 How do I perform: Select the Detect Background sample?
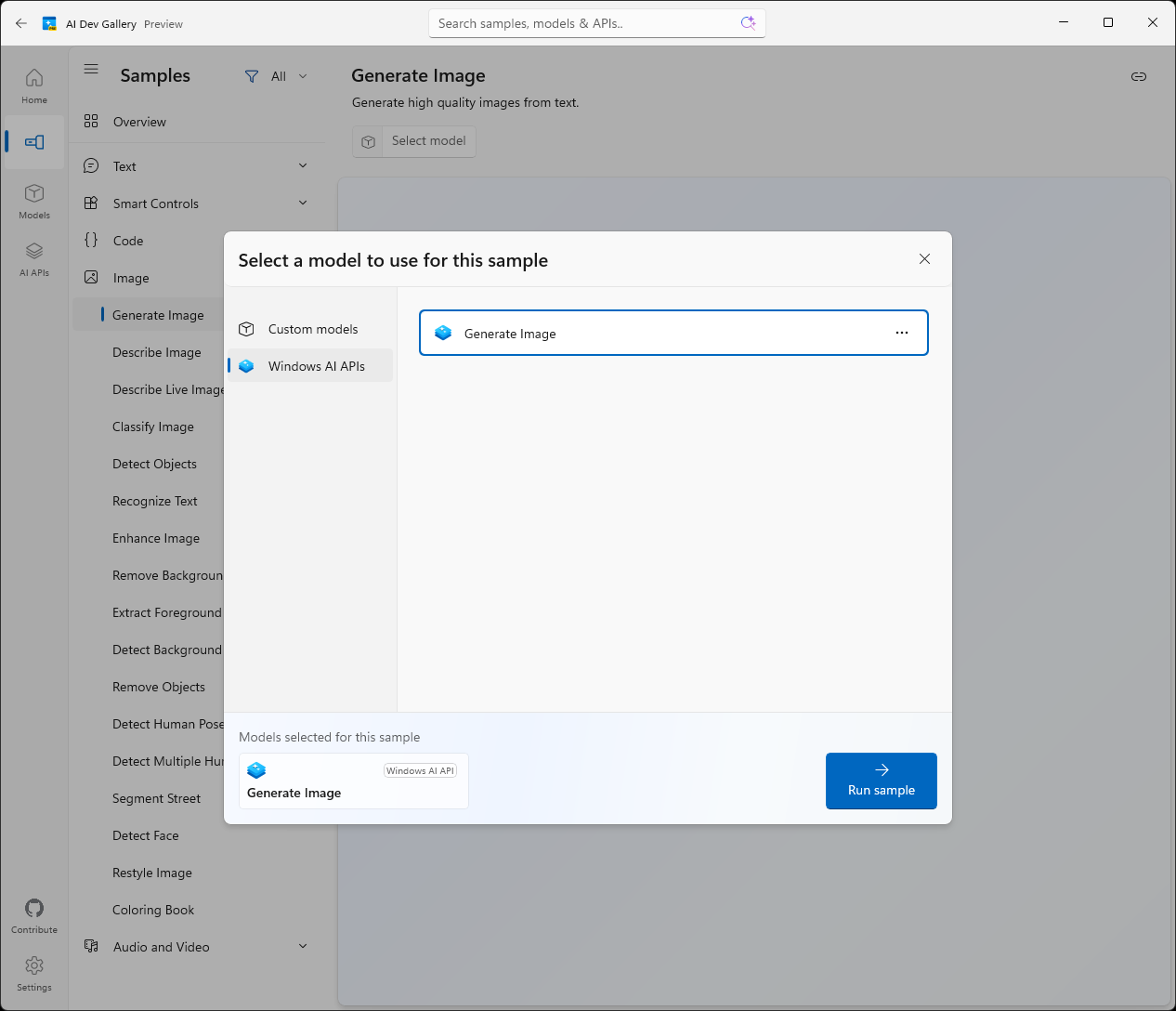[167, 650]
